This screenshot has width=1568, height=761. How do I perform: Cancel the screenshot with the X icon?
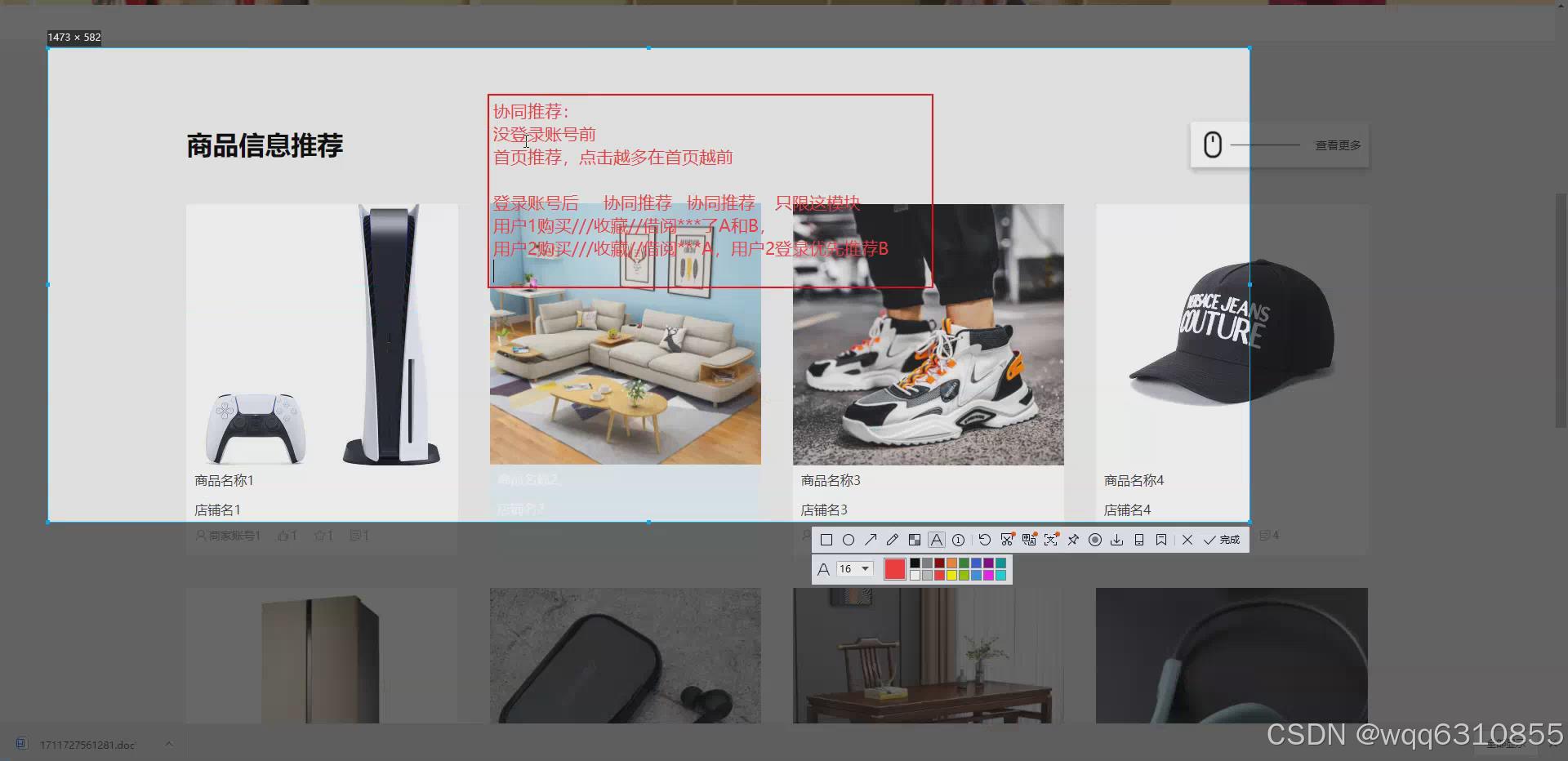click(x=1187, y=540)
